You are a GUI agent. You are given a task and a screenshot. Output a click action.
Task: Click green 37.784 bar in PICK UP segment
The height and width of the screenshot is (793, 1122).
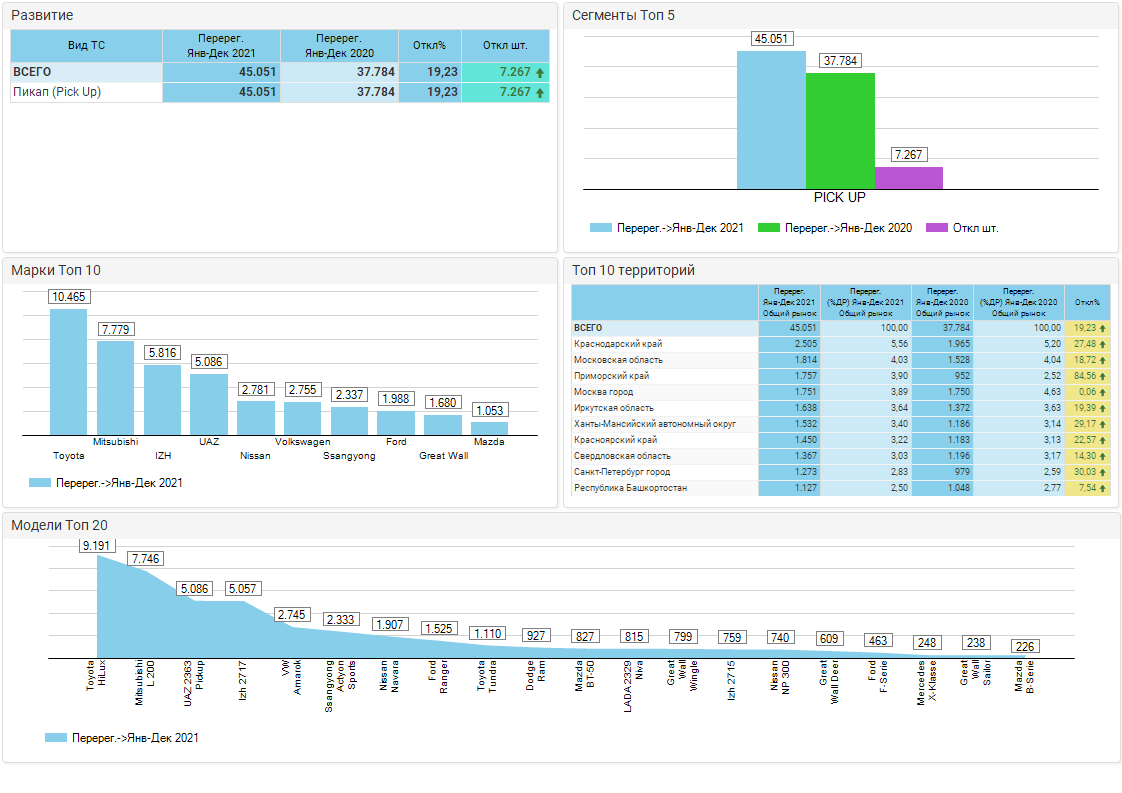(x=840, y=130)
